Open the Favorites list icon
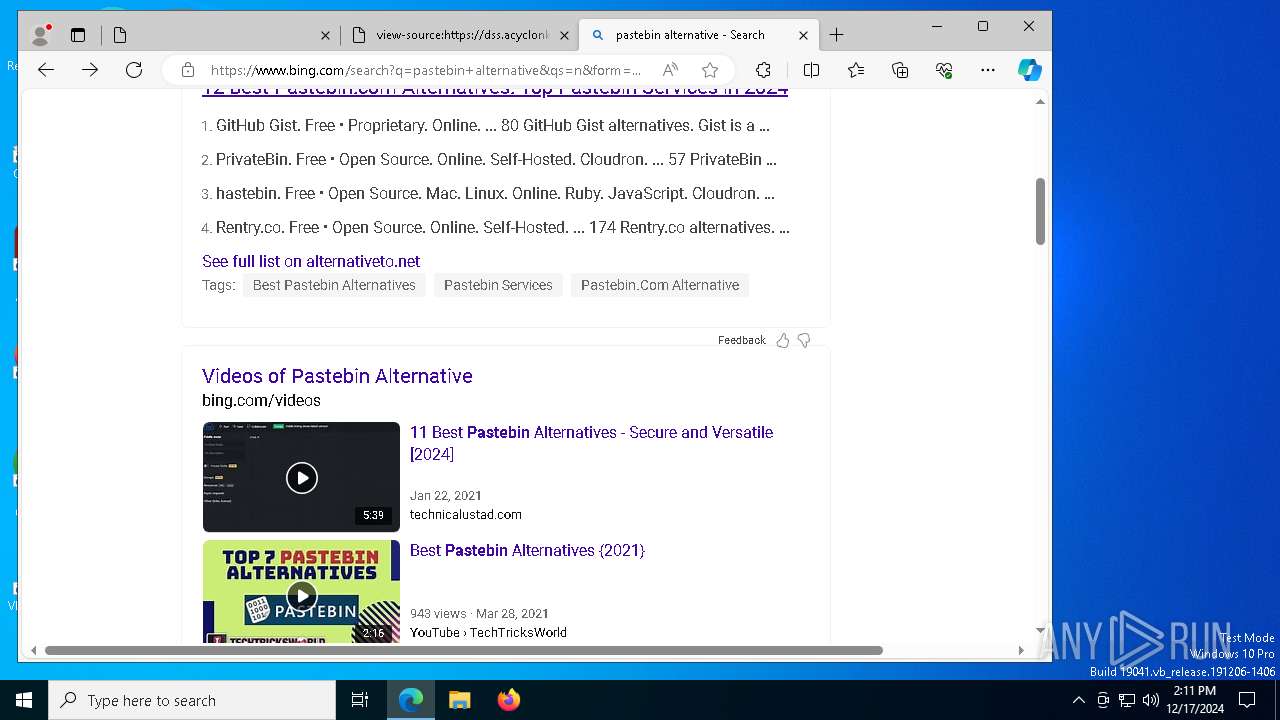The width and height of the screenshot is (1280, 720). (856, 70)
